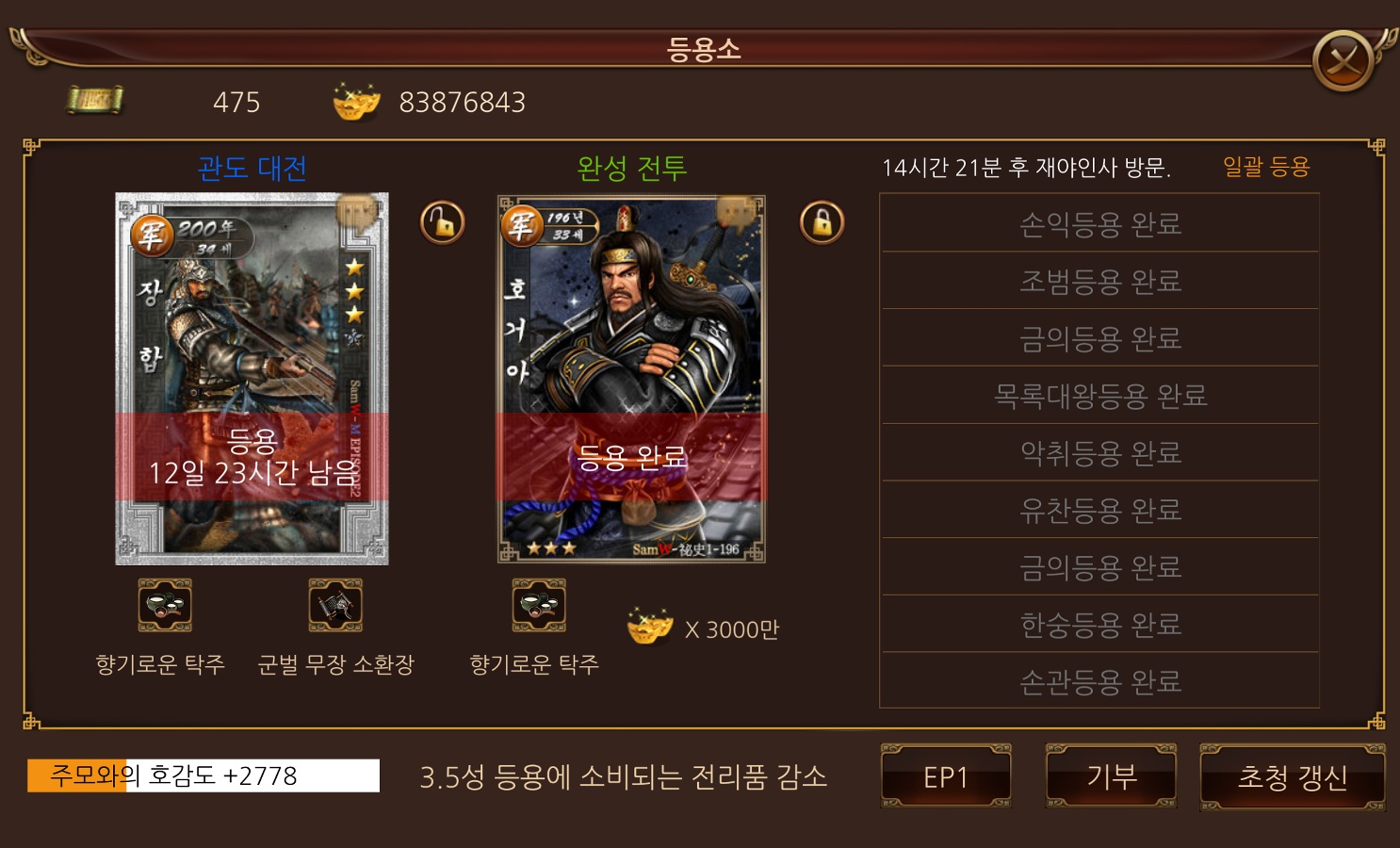Close the 등용소 window with the X button

[x=1343, y=61]
